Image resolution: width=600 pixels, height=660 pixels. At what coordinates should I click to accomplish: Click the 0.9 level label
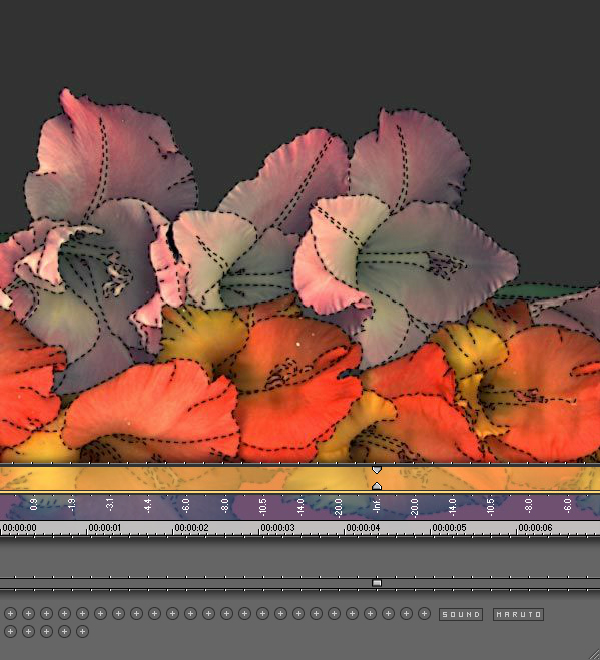tap(34, 504)
